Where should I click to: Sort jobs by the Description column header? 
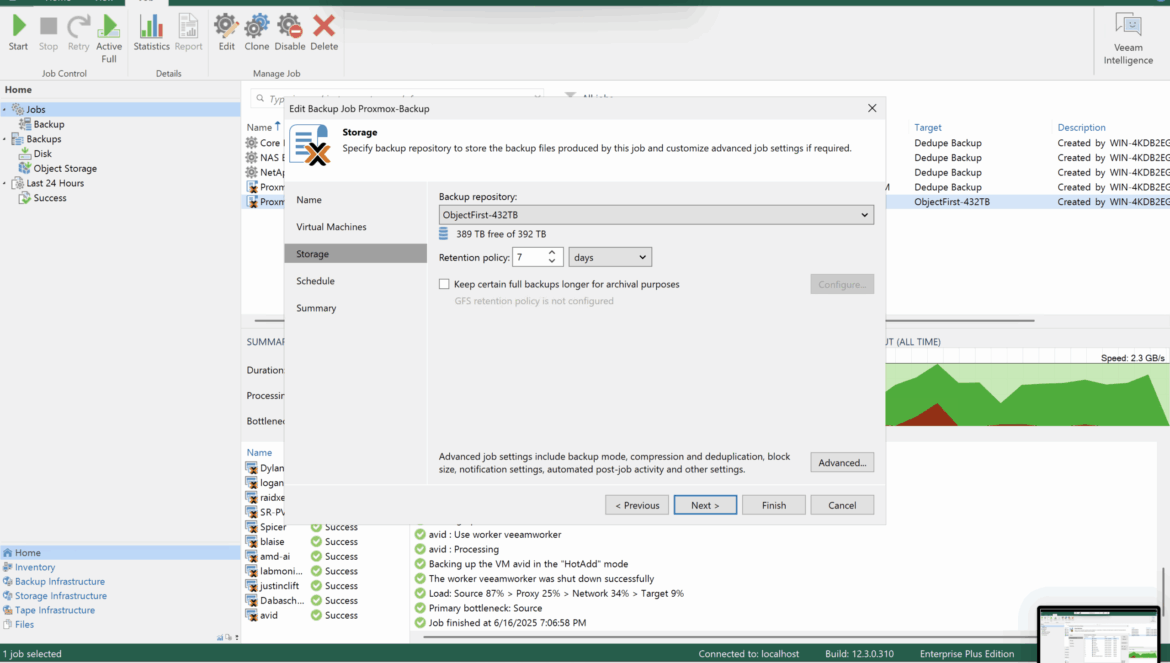tap(1081, 128)
